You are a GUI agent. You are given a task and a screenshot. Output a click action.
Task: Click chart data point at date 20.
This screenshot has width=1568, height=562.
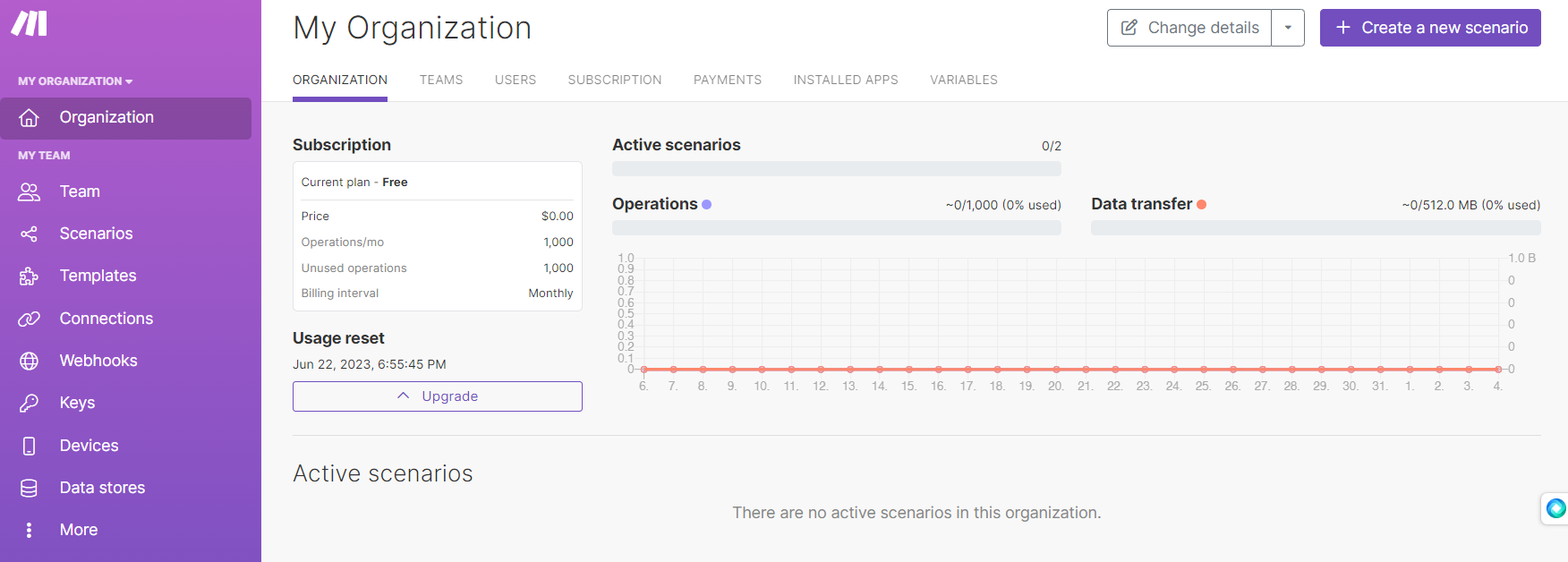tap(1056, 369)
